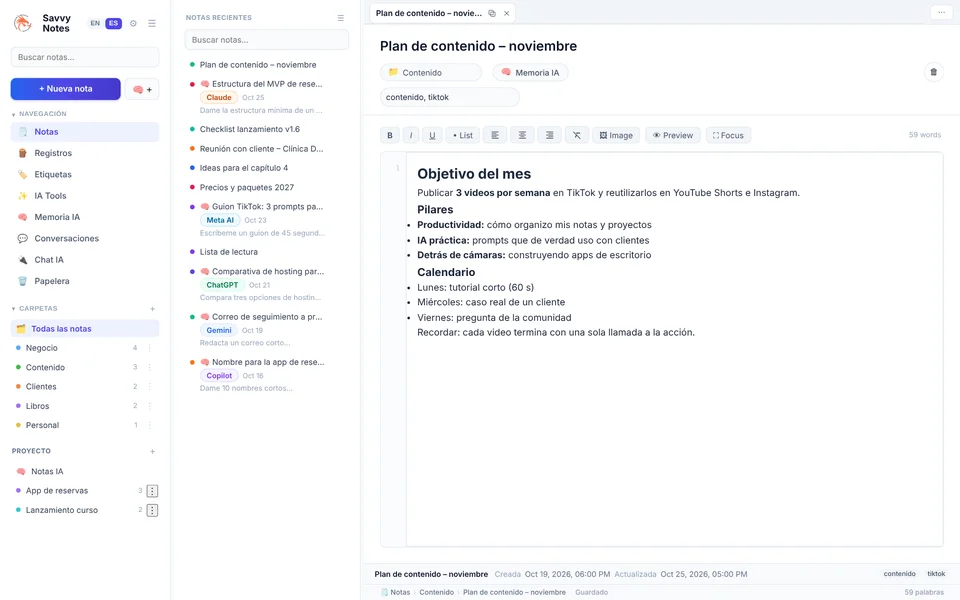The height and width of the screenshot is (600, 960).
Task: Click Contenido in the breadcrumb path
Action: (437, 593)
